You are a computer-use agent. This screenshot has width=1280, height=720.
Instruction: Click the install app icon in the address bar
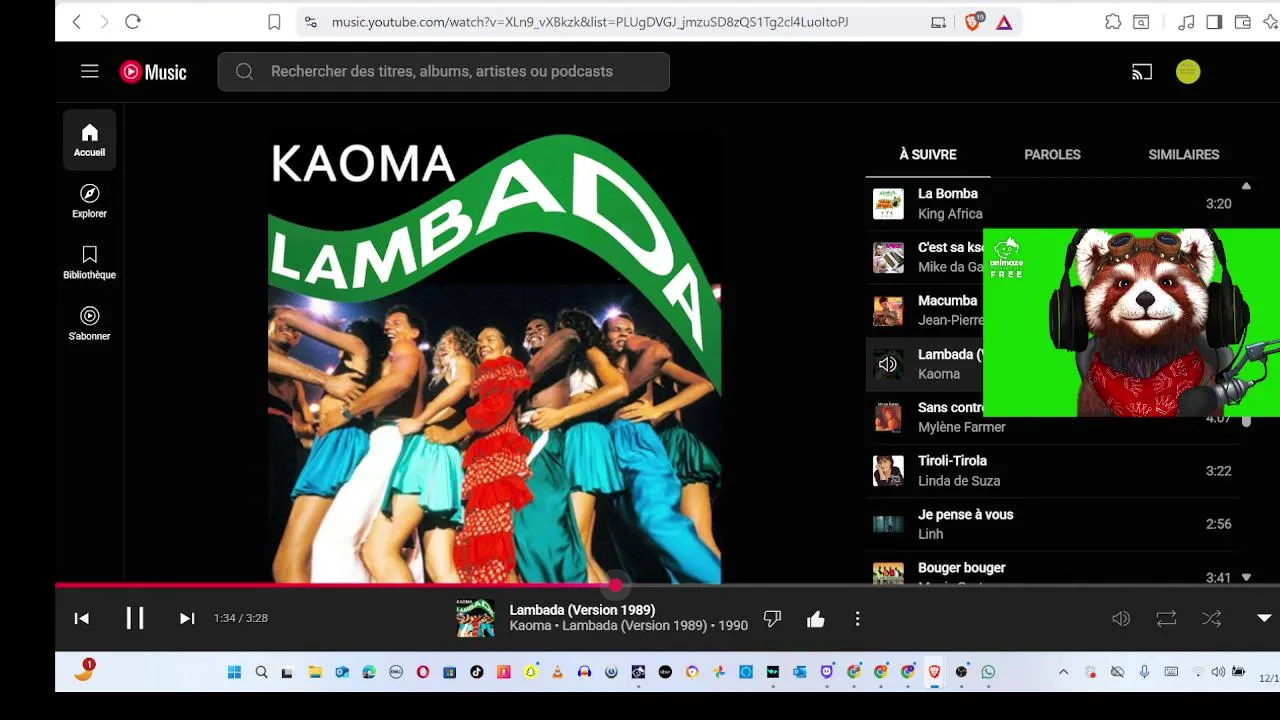click(938, 22)
